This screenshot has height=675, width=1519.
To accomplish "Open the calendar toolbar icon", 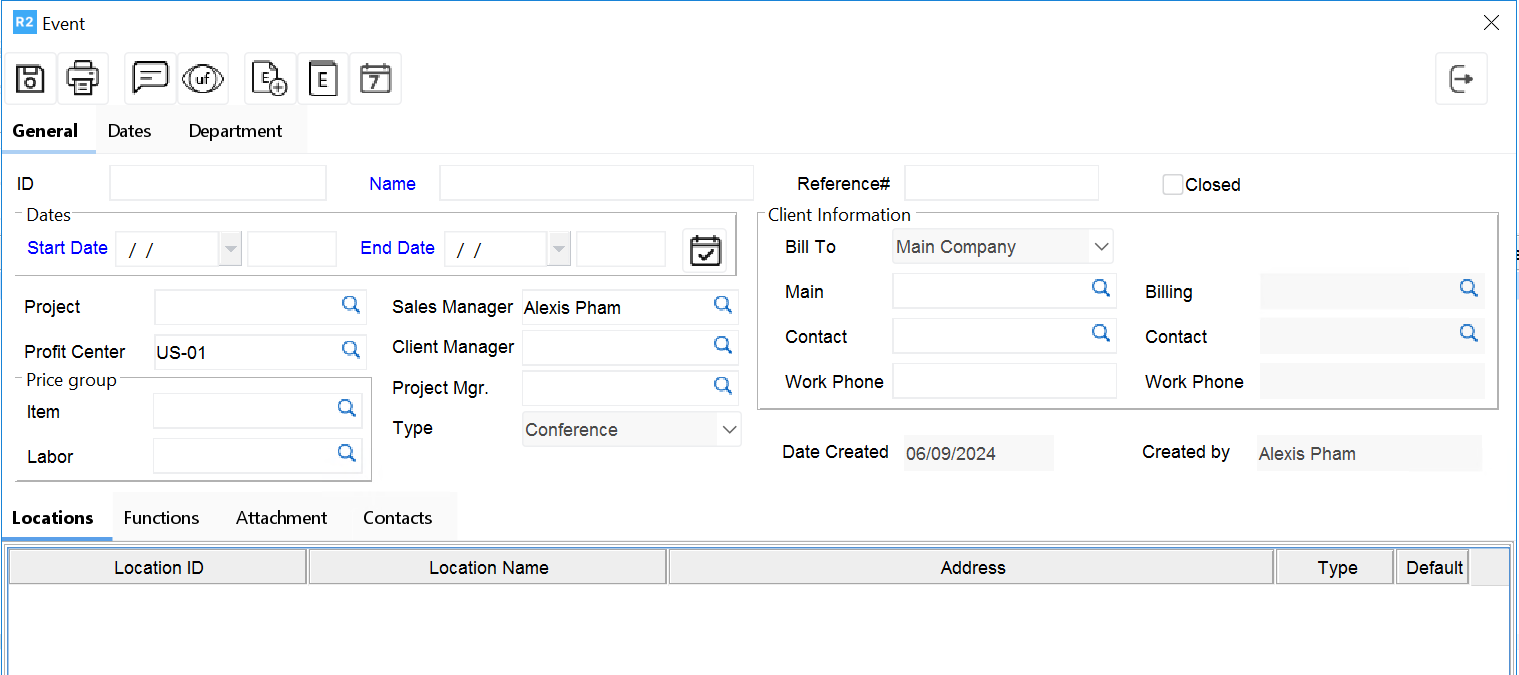I will point(375,79).
